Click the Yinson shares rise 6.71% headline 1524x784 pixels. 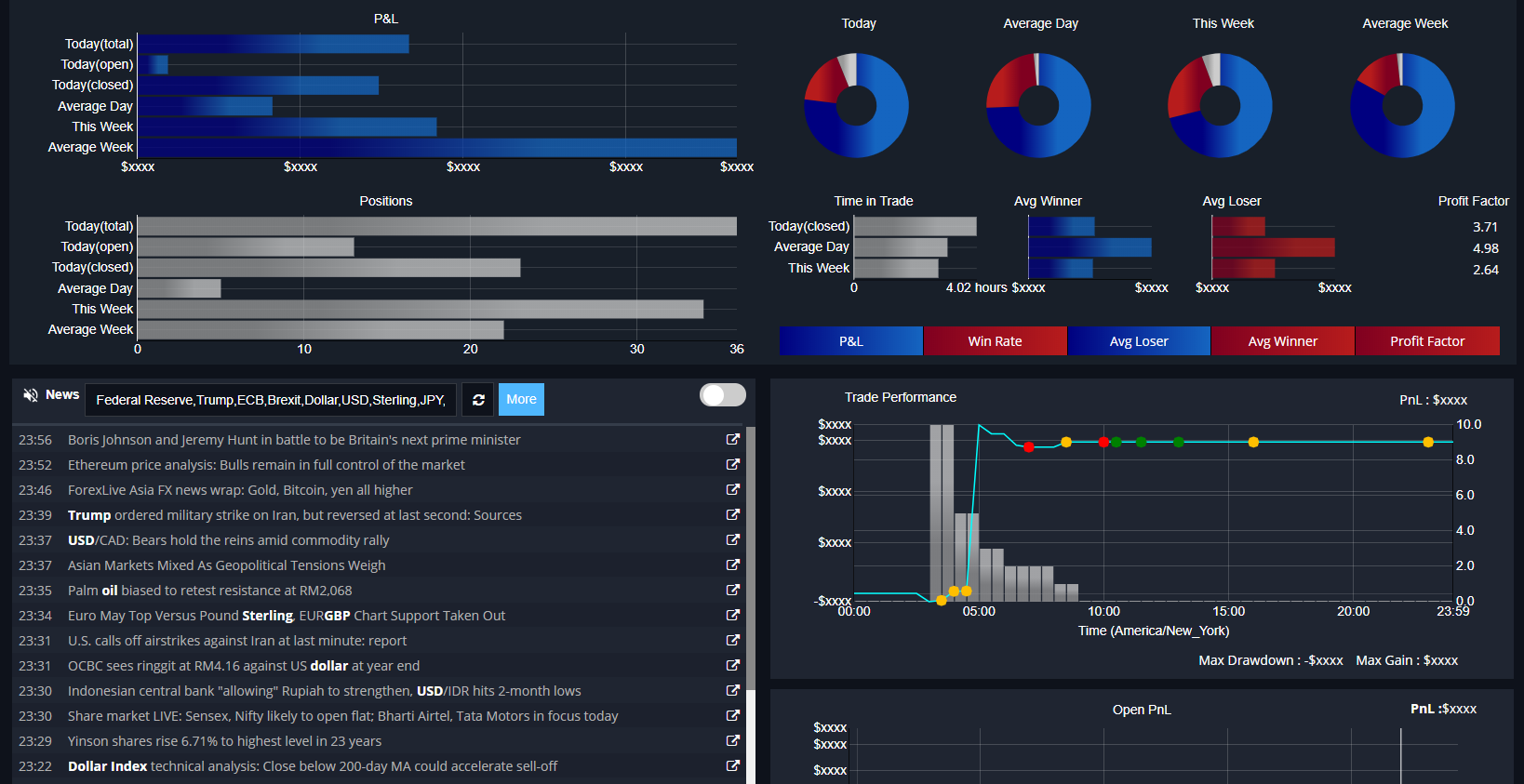tap(224, 740)
